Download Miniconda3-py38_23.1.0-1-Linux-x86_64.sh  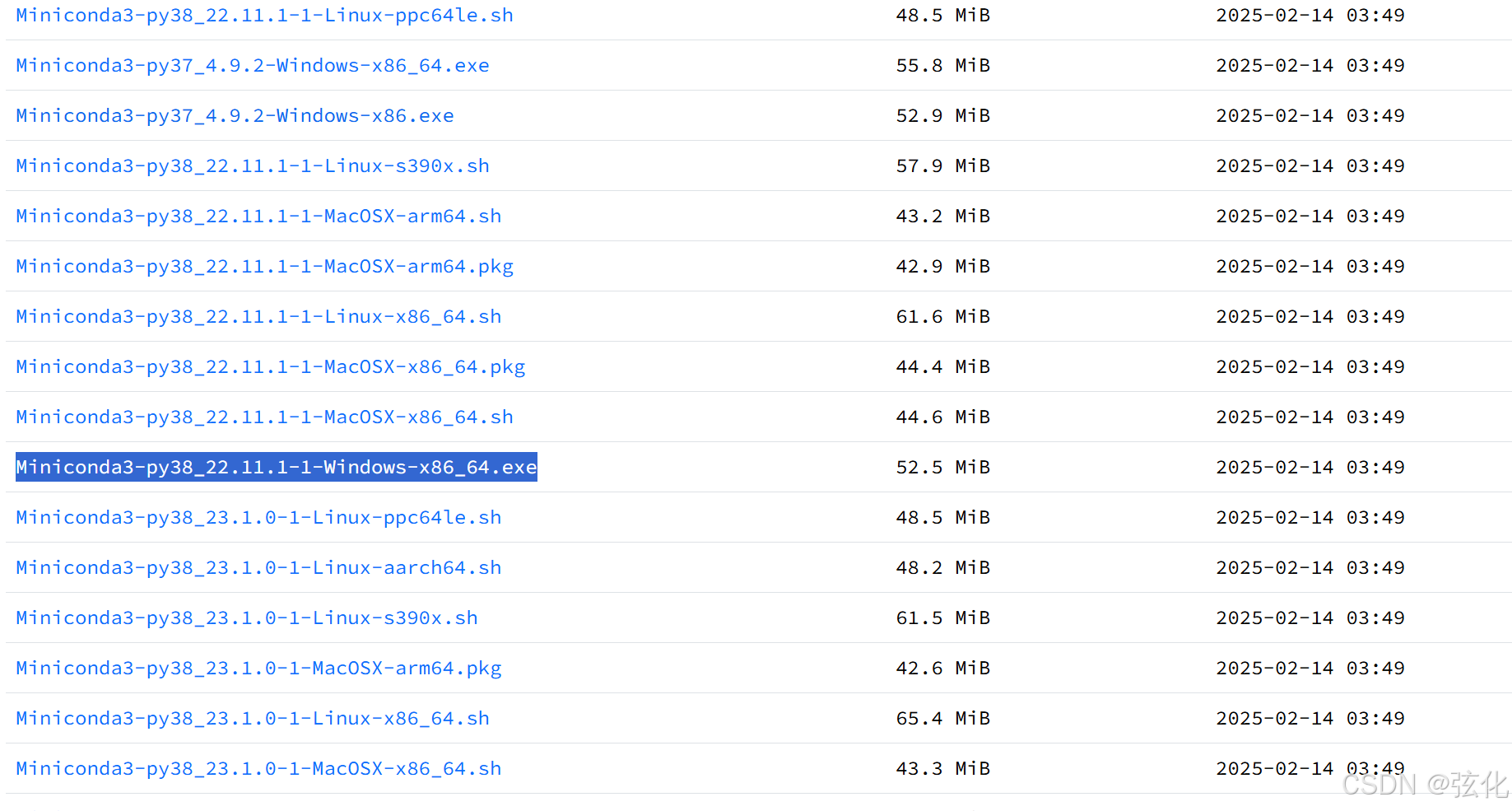[x=253, y=719]
